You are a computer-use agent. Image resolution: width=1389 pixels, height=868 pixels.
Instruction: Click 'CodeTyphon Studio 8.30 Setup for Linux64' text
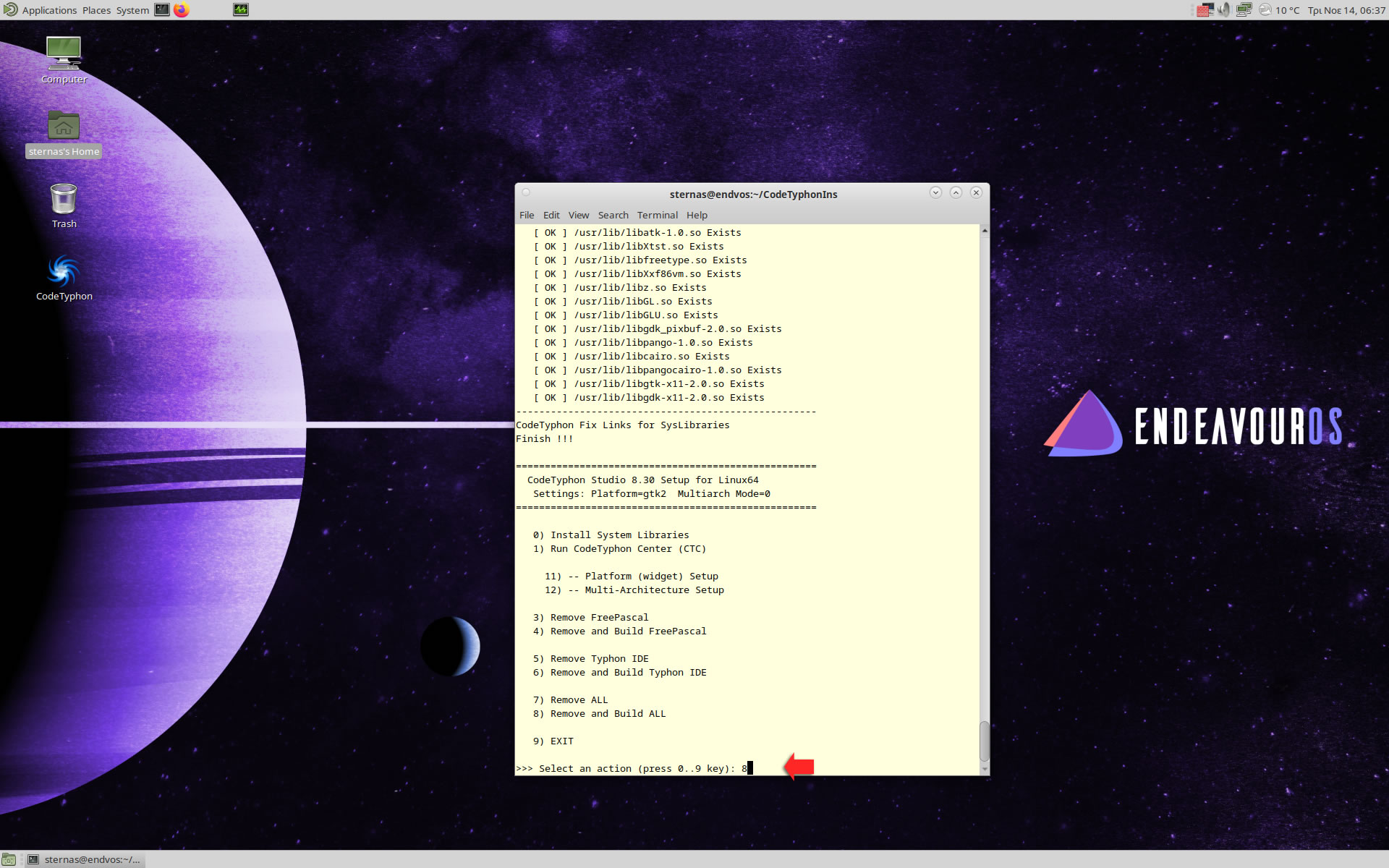point(643,480)
